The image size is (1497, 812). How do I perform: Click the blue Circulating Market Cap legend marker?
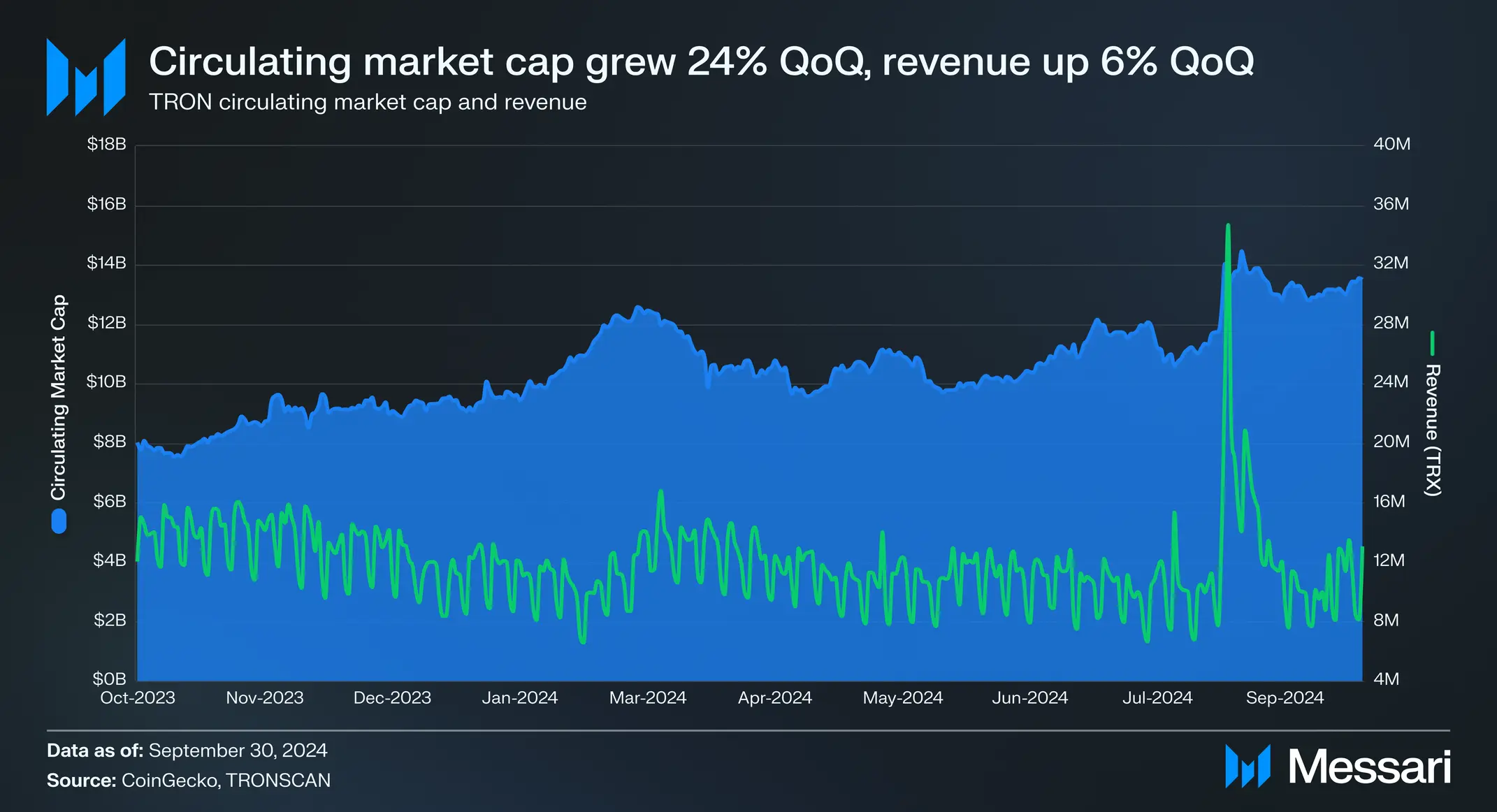[59, 521]
